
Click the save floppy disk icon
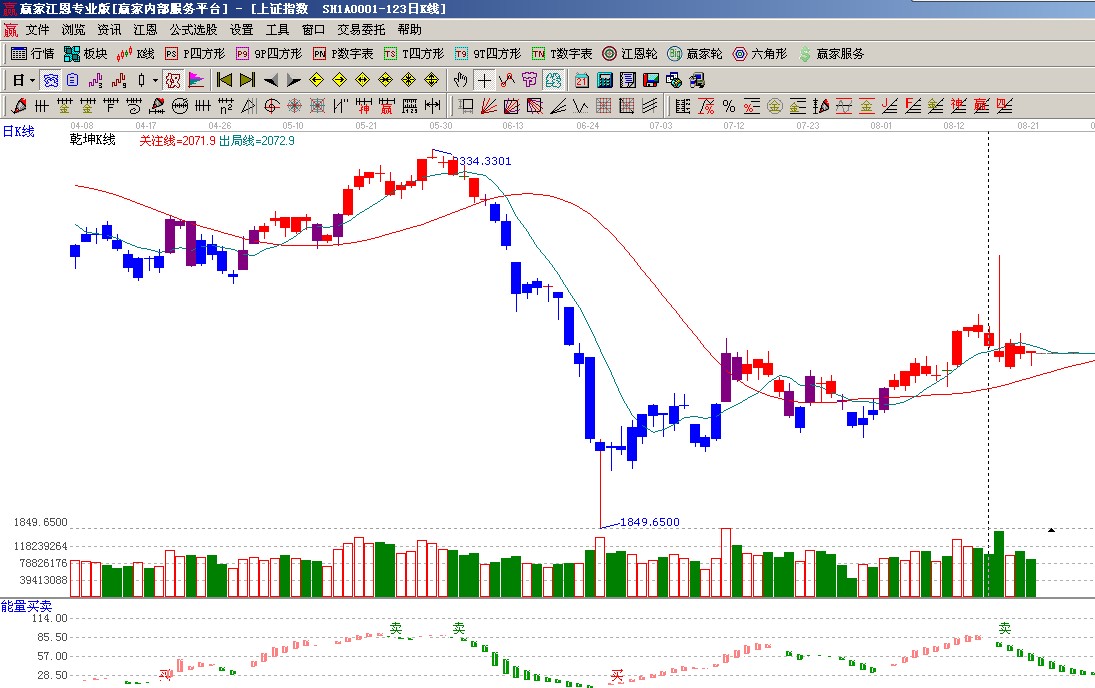pyautogui.click(x=649, y=80)
